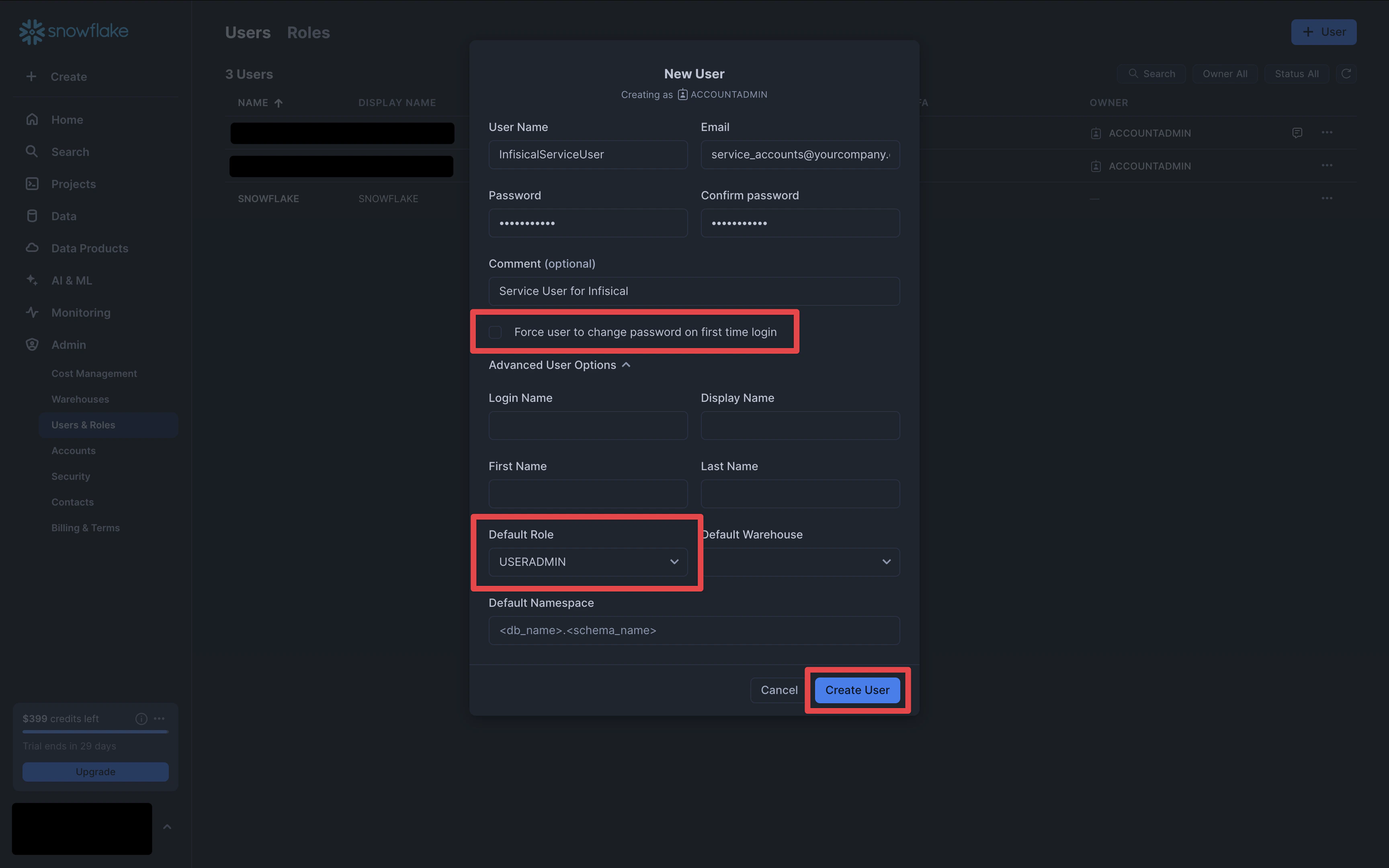Click the Upgrade button
Screen dimensions: 1389x868
coord(95,772)
